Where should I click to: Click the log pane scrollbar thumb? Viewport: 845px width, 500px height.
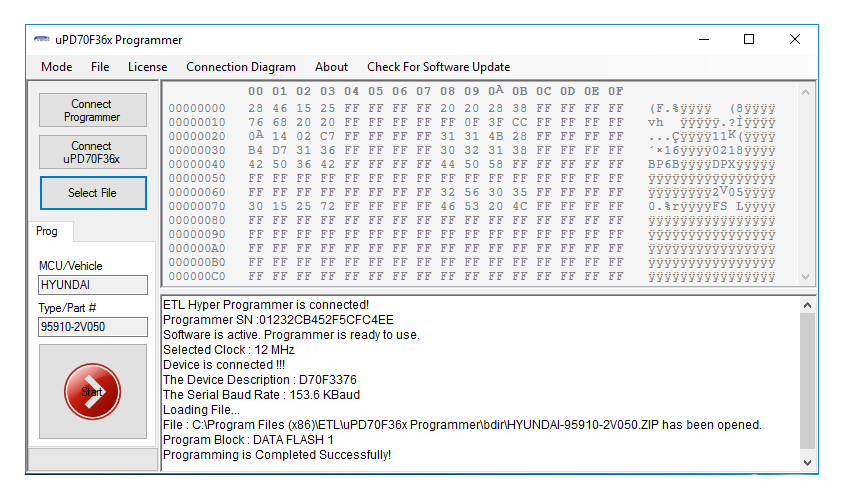click(807, 380)
